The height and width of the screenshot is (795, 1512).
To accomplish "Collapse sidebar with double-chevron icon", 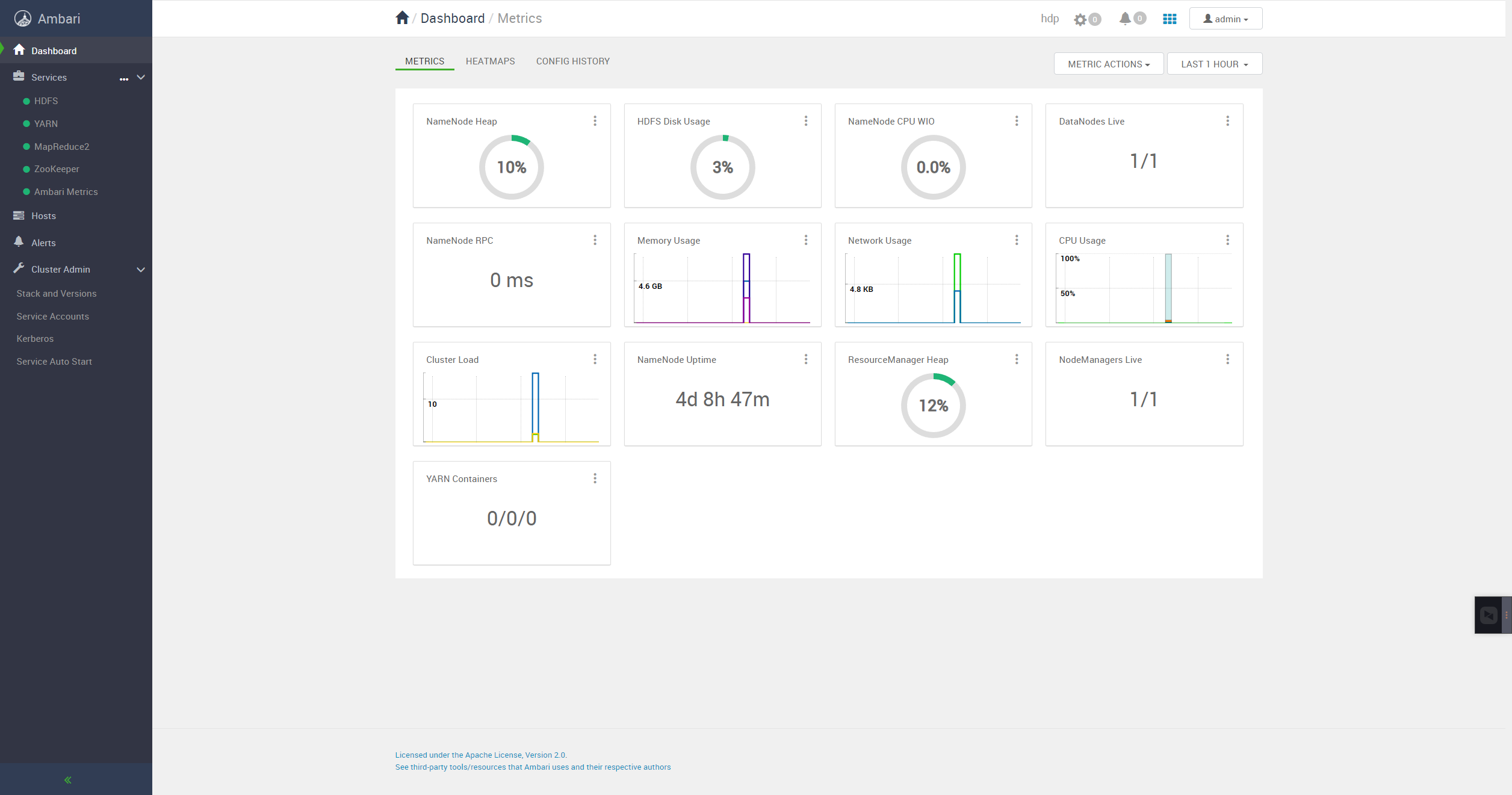I will coord(68,780).
